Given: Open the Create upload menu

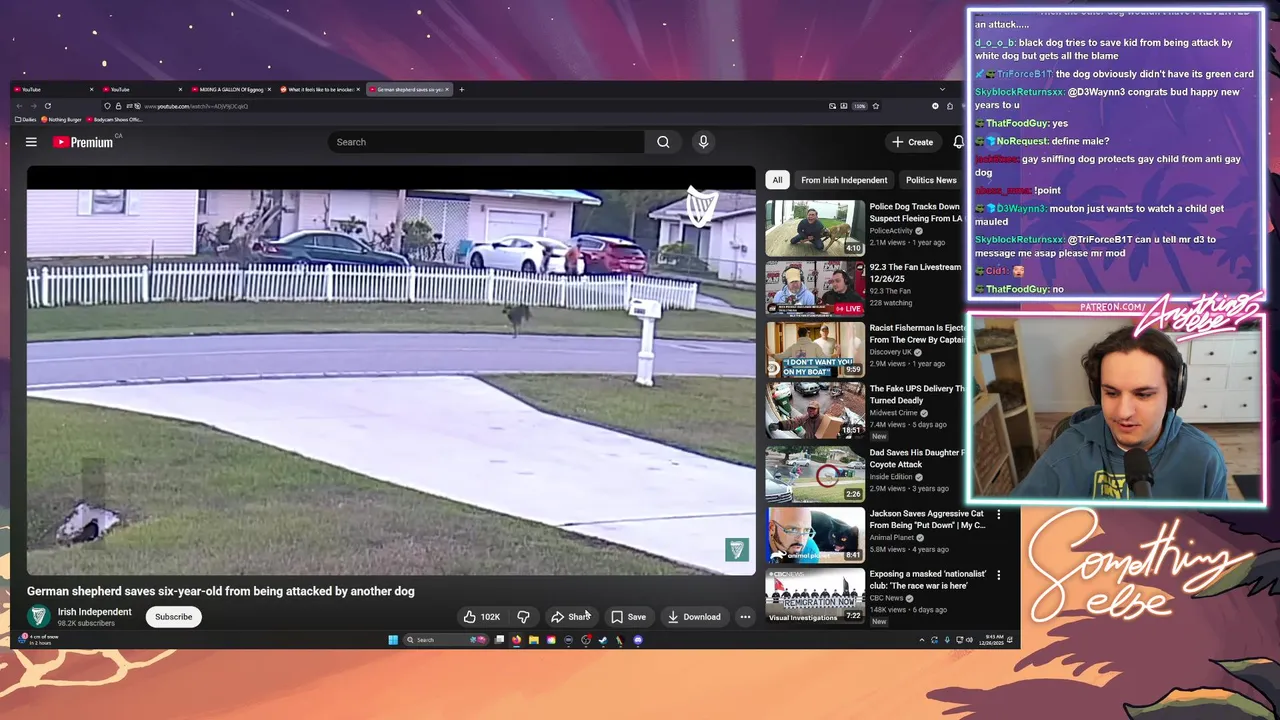Looking at the screenshot, I should pos(913,142).
